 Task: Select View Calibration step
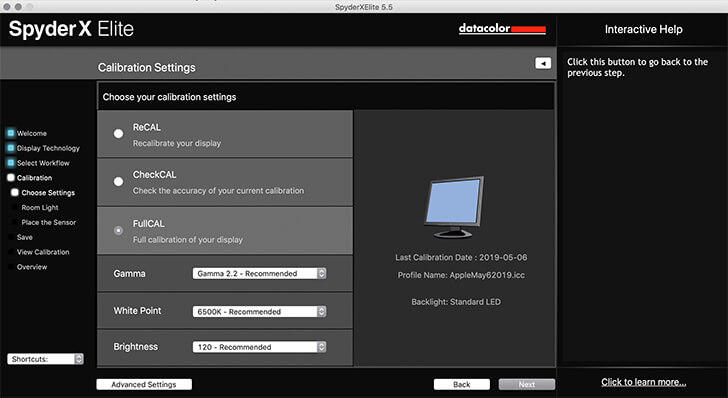pyautogui.click(x=43, y=252)
